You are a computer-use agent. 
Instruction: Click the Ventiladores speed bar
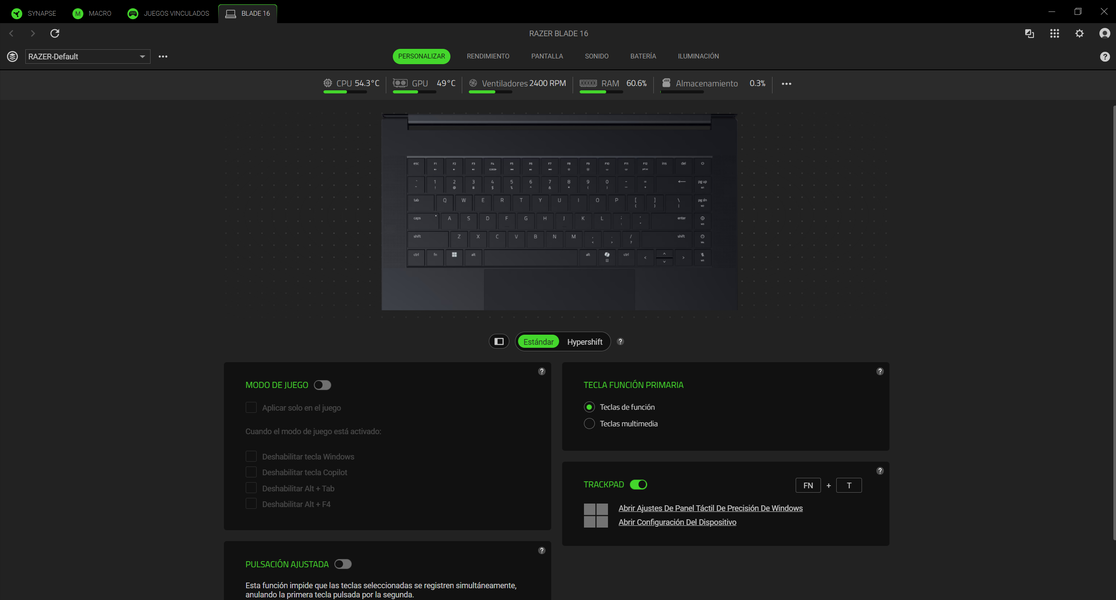click(x=490, y=92)
